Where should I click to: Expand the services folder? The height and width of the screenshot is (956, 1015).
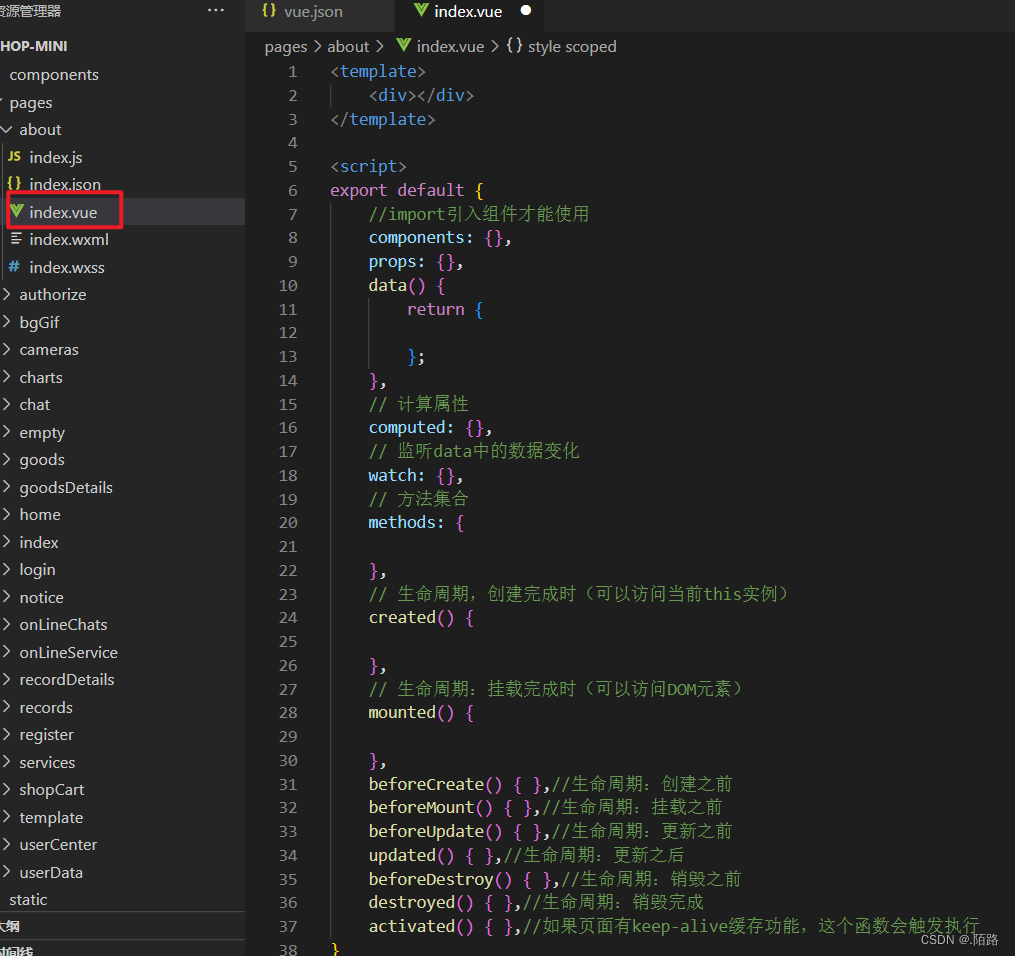(x=6, y=762)
